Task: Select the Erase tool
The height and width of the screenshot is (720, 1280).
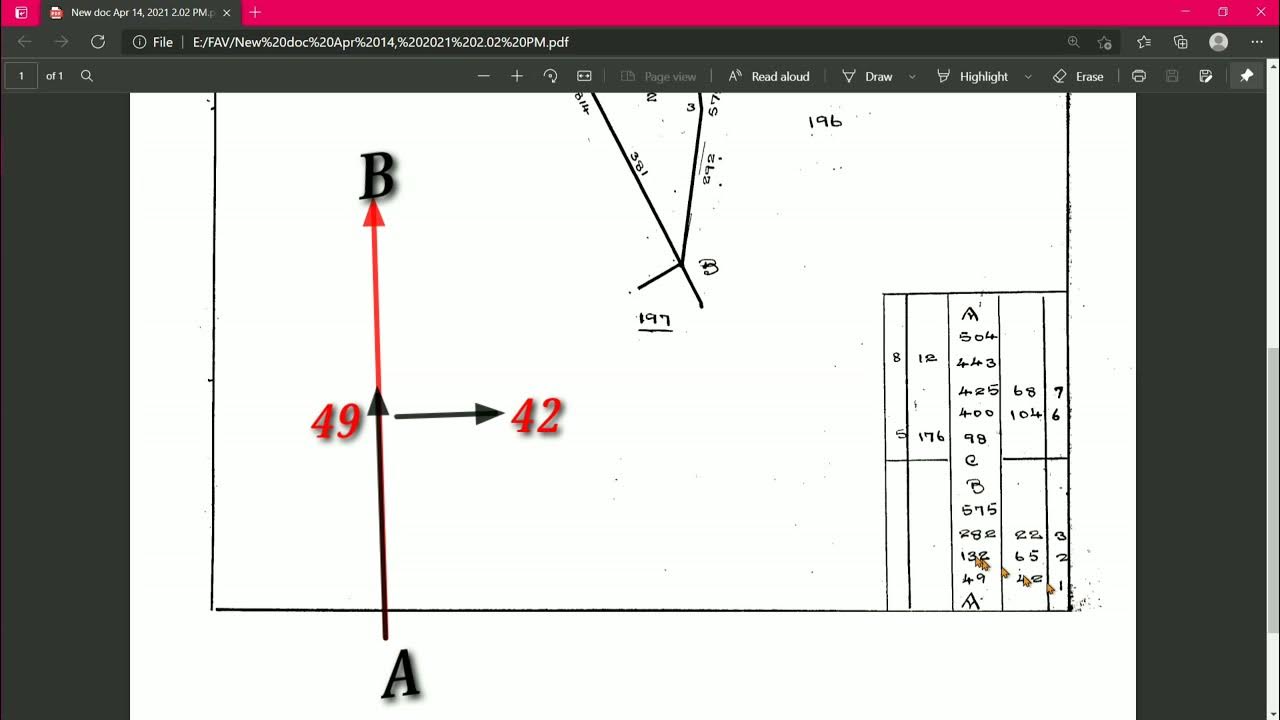Action: point(1078,76)
